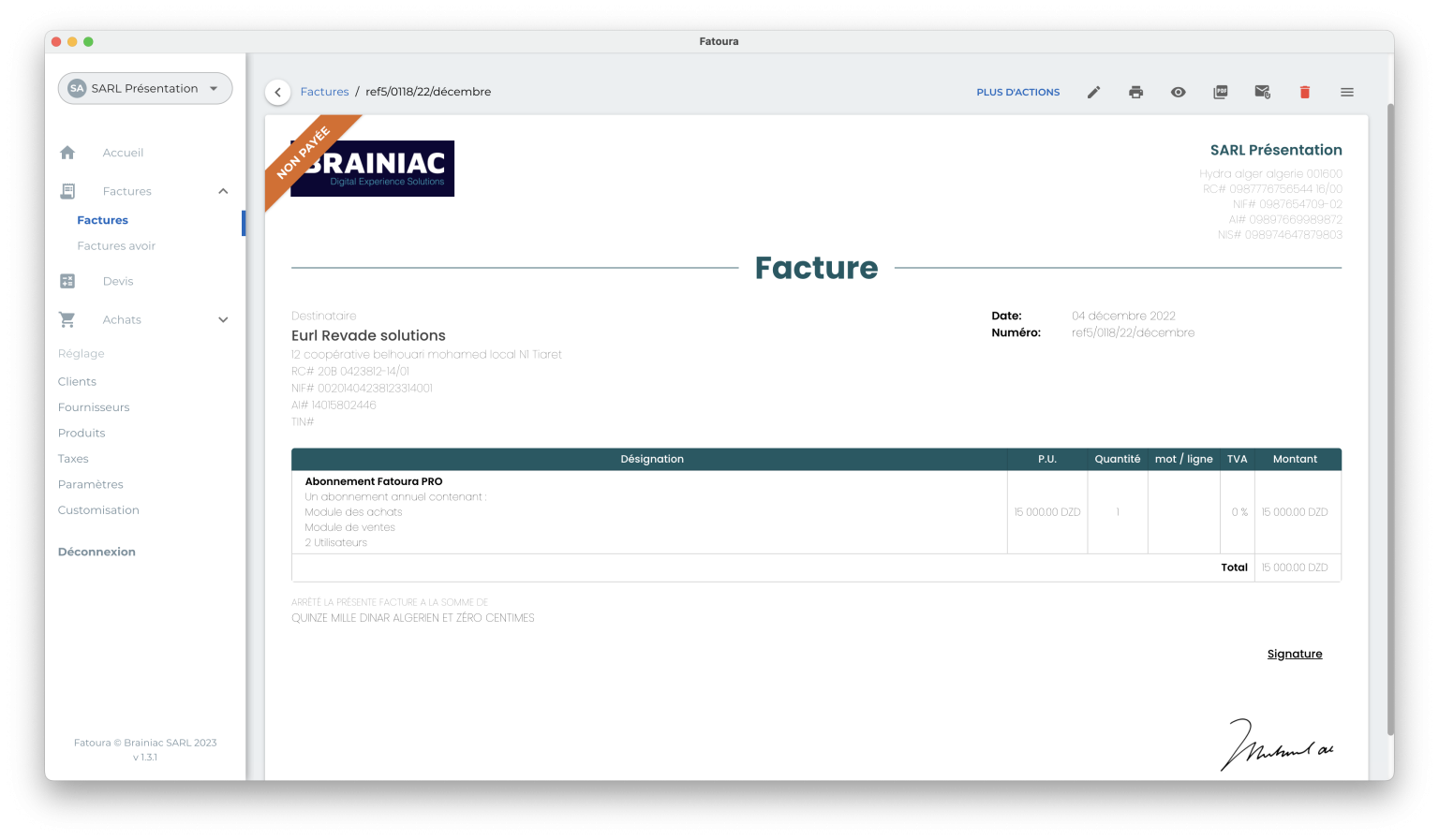Click Déconnexion to log out

point(96,552)
